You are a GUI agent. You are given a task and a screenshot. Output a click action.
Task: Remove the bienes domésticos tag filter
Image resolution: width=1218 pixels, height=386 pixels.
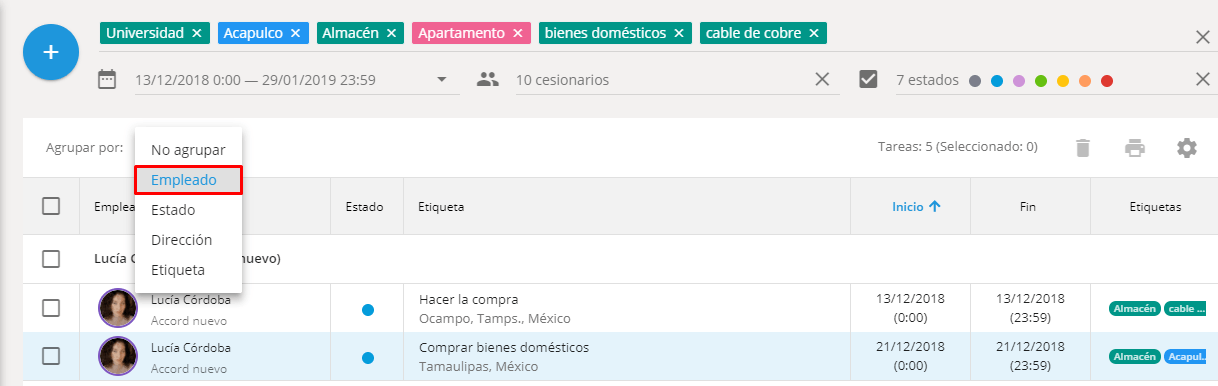pyautogui.click(x=679, y=33)
